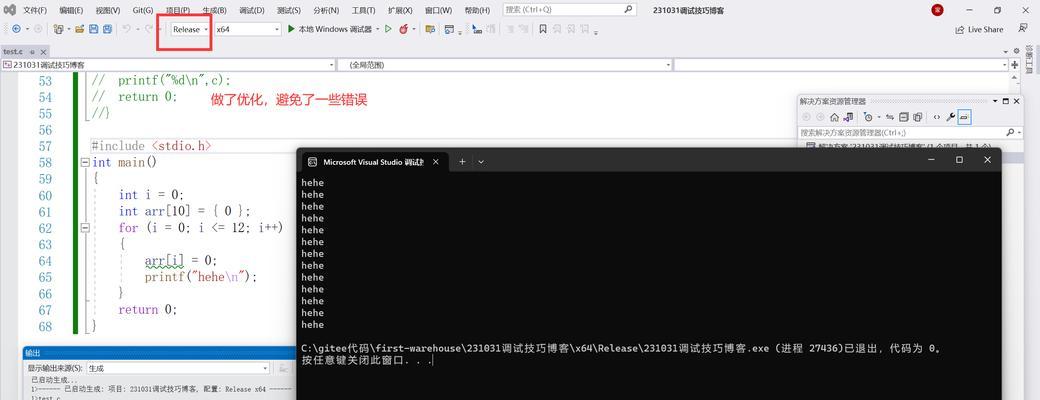Click the new project icon in toolbar
The height and width of the screenshot is (400, 1040).
click(58, 29)
